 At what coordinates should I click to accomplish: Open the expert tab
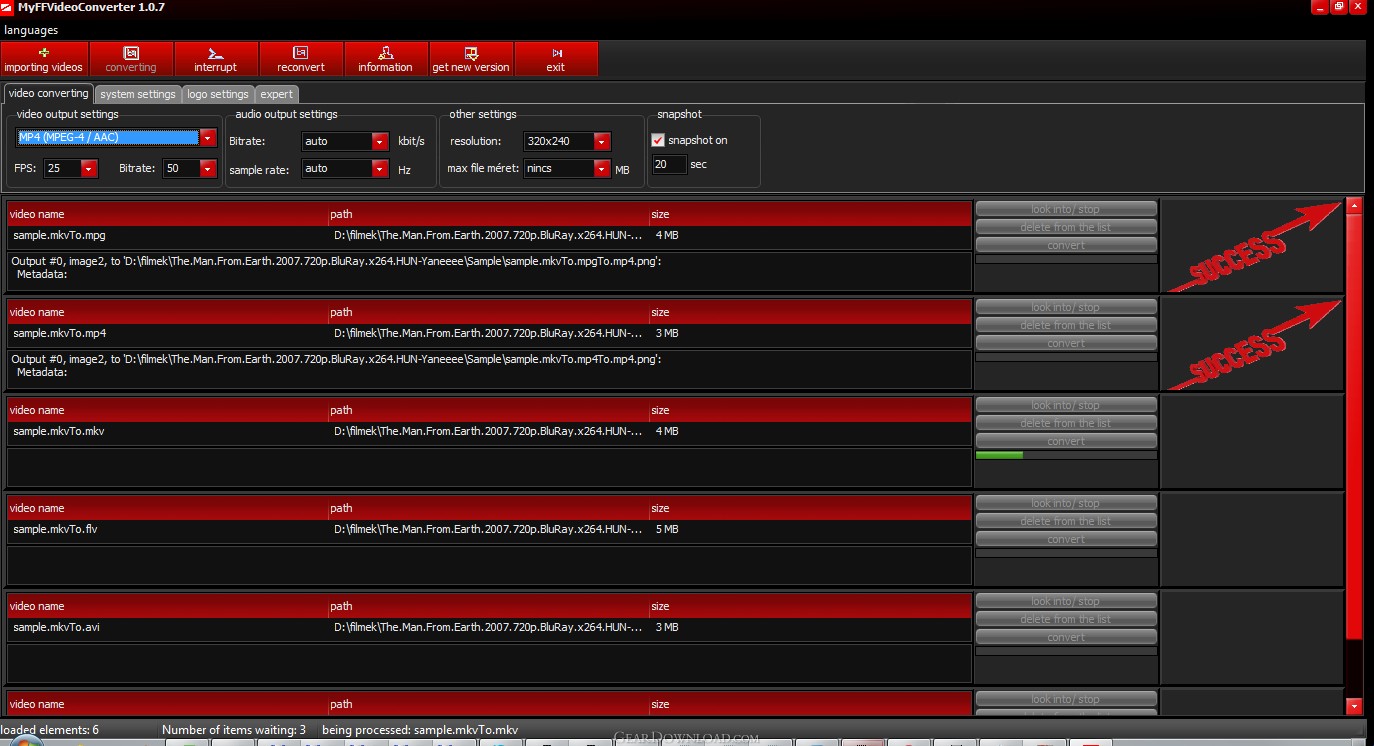coord(277,94)
